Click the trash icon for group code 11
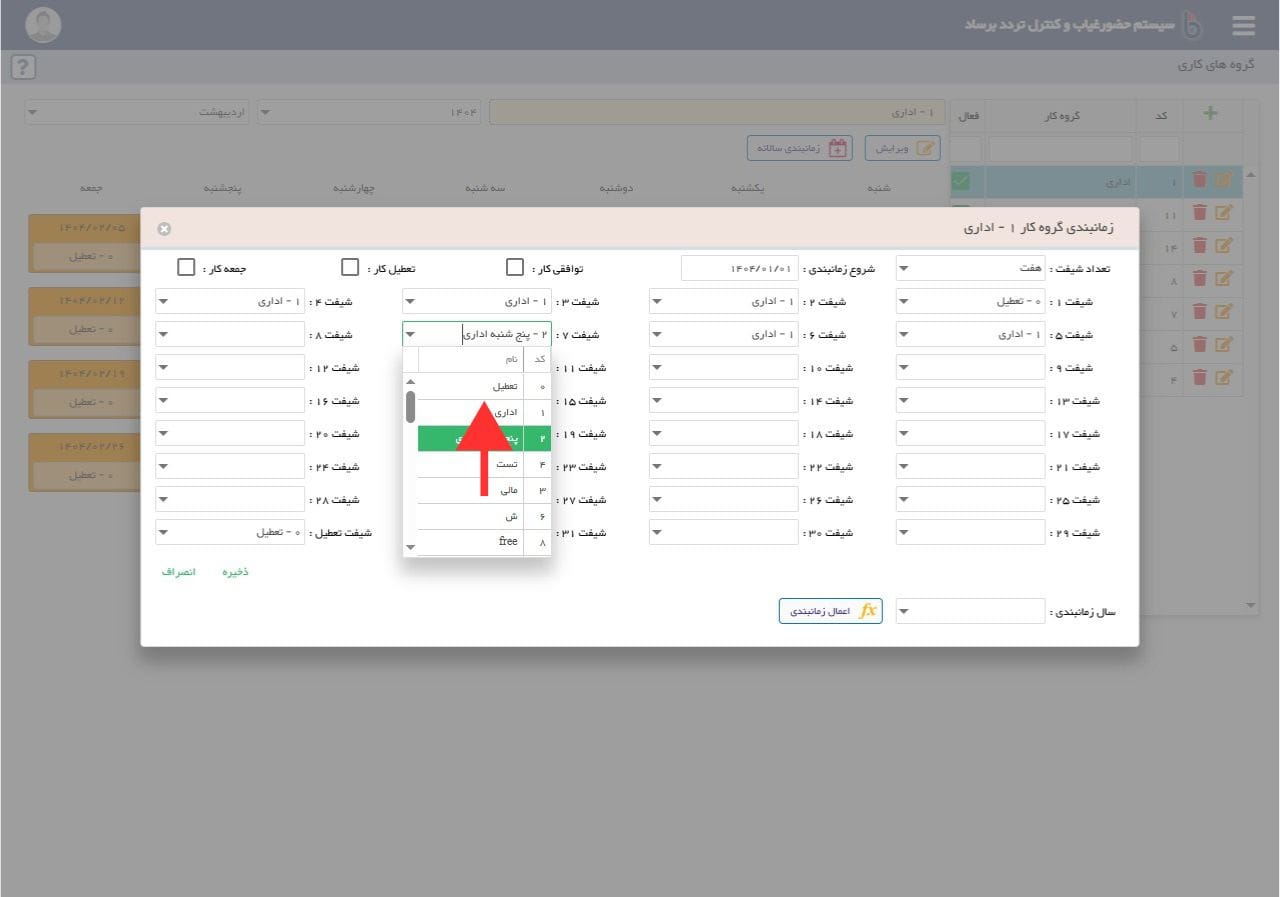 pos(1199,213)
